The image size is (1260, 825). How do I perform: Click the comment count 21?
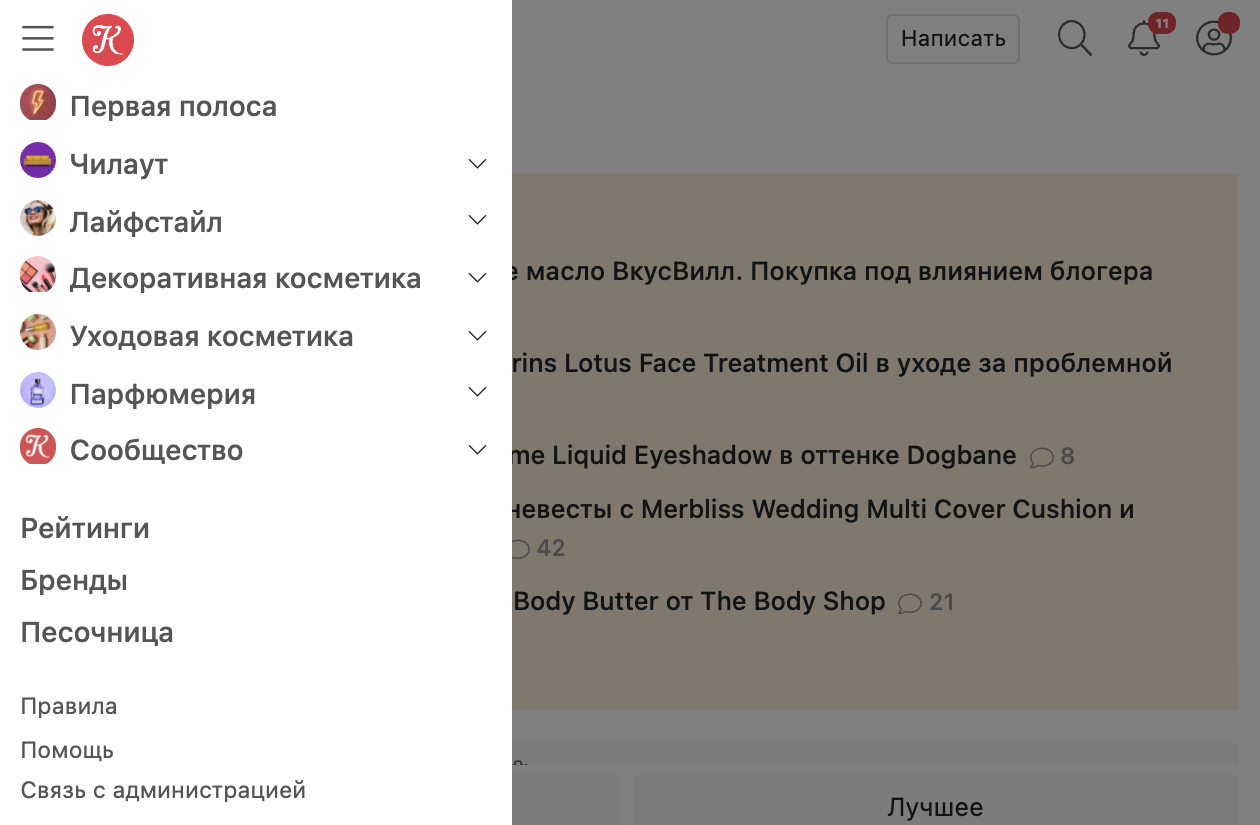(x=942, y=603)
